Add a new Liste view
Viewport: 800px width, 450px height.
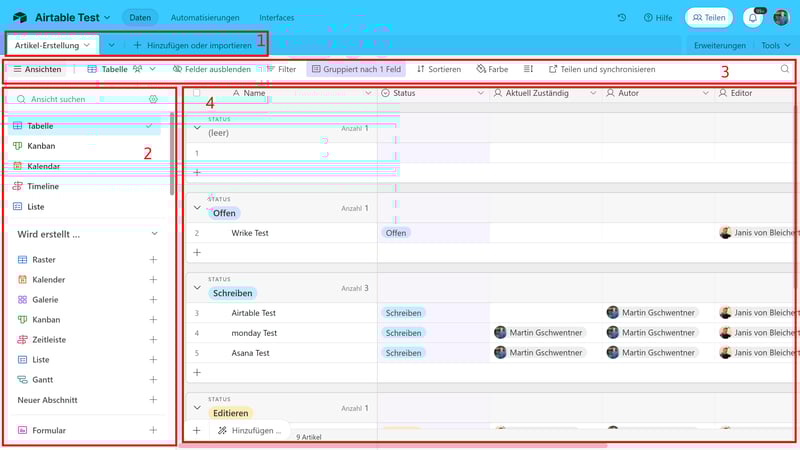(153, 360)
